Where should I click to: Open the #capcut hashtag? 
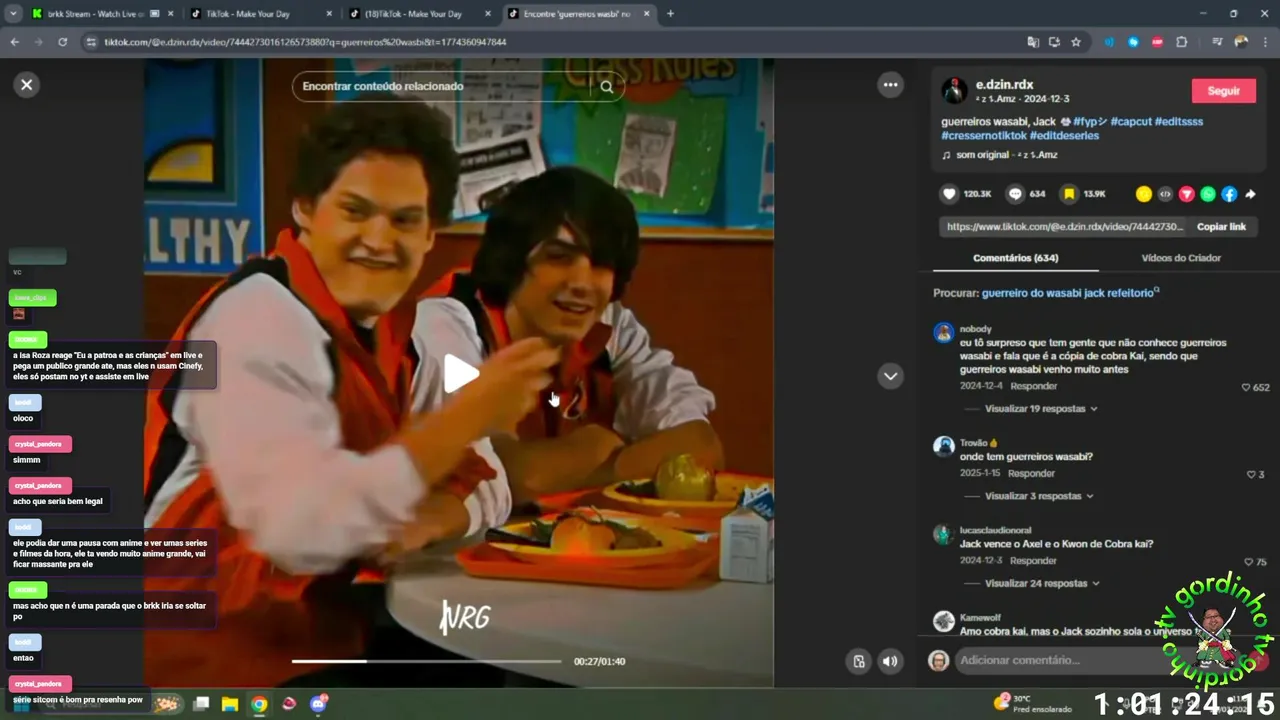click(x=1130, y=121)
